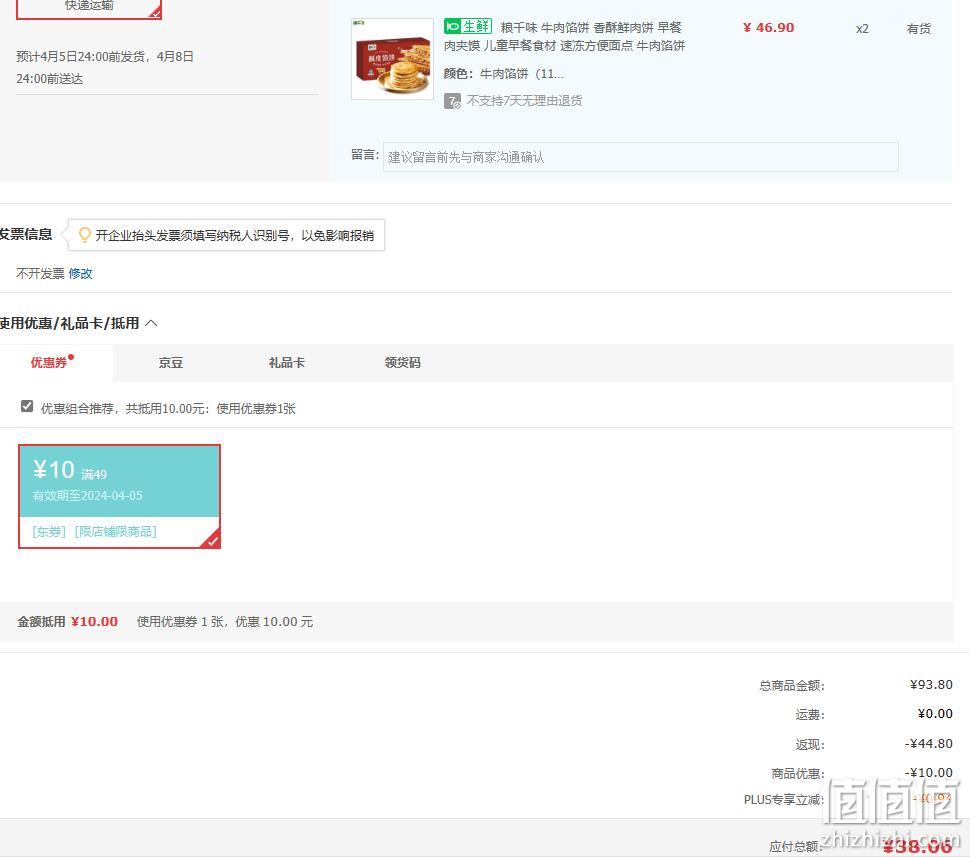
Task: Switch to the 优惠券 tab
Action: pyautogui.click(x=49, y=363)
